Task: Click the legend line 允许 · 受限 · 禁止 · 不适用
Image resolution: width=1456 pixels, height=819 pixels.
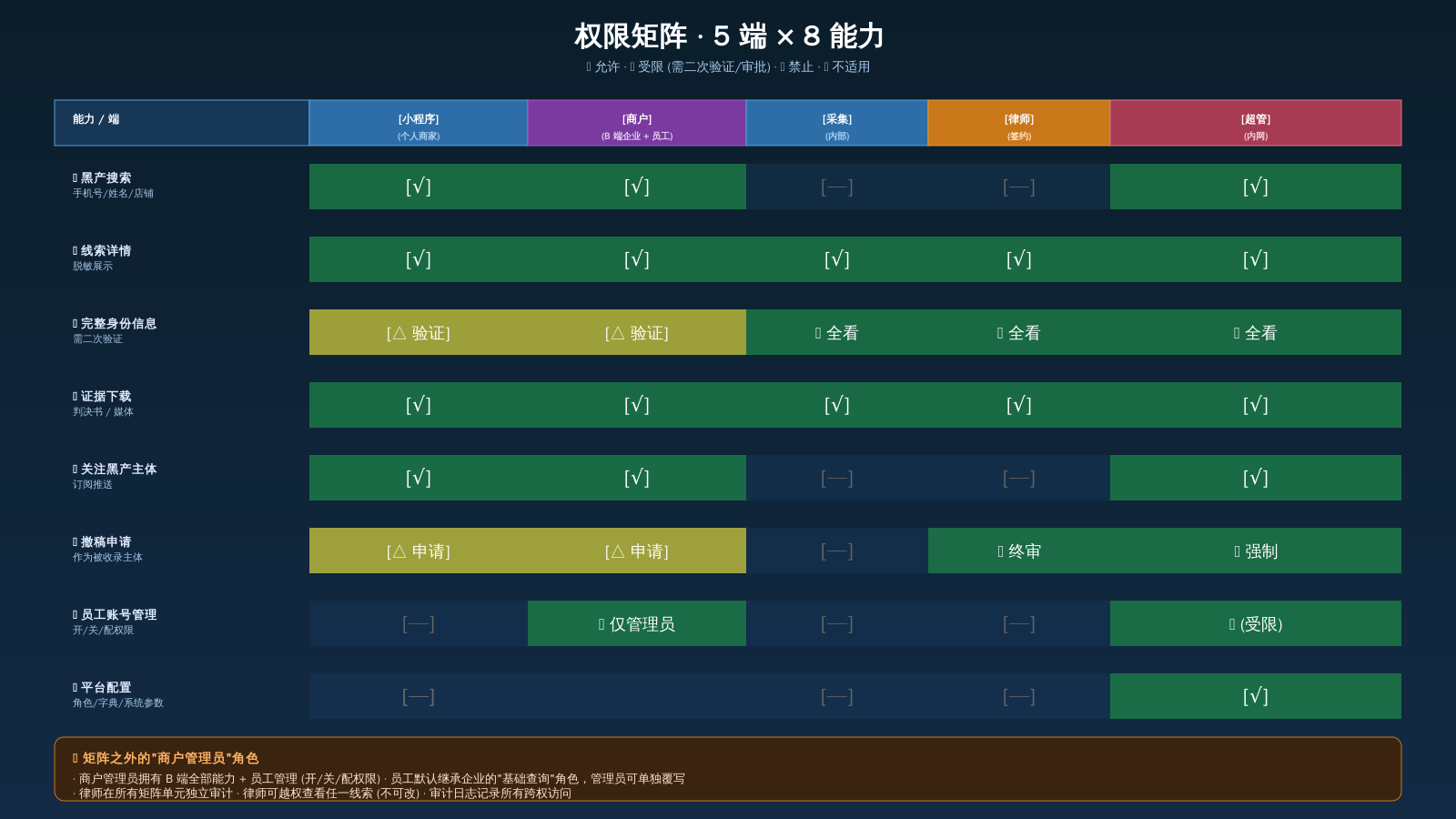Action: [x=728, y=66]
